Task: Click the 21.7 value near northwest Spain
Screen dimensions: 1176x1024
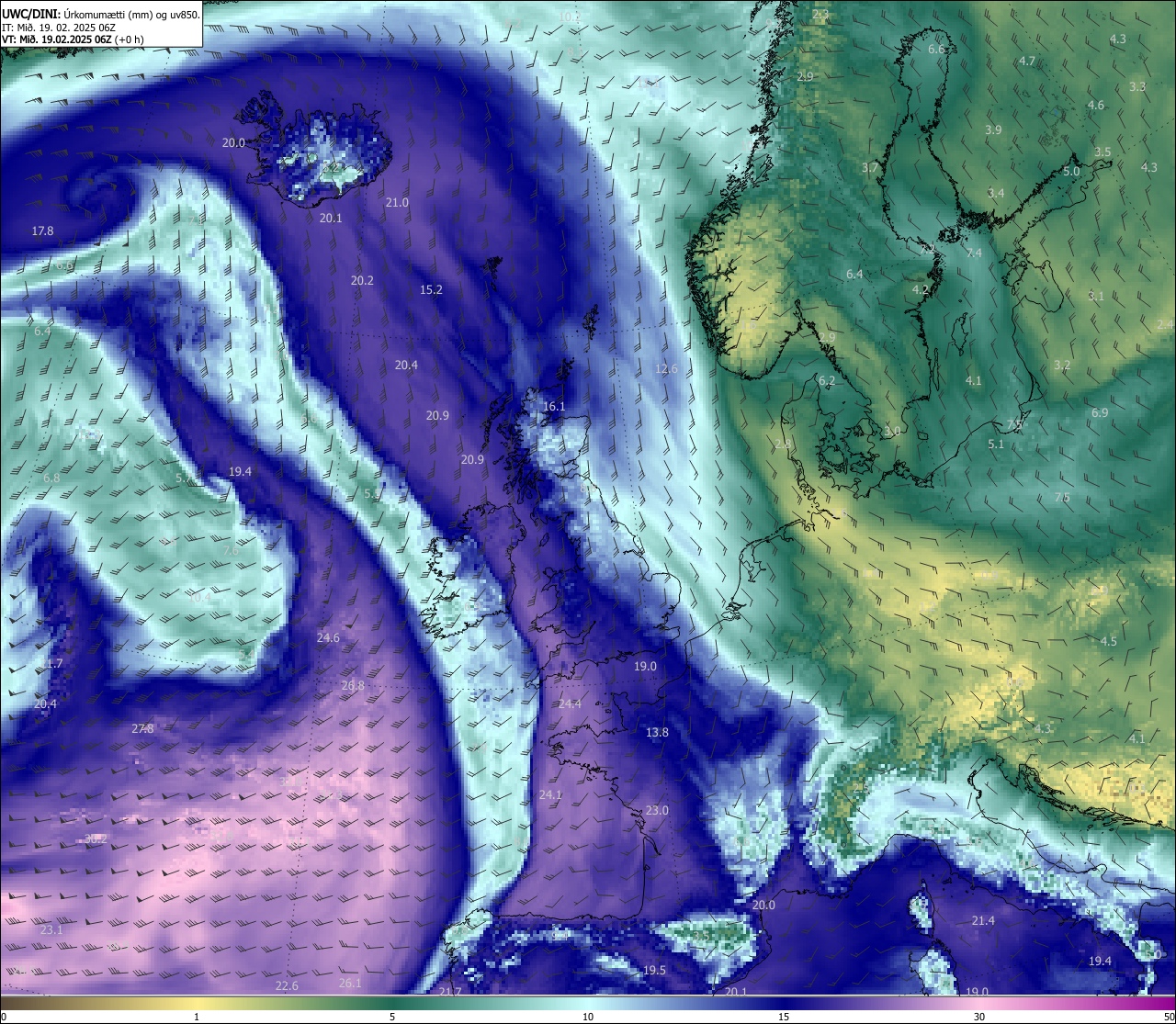Action: point(450,992)
